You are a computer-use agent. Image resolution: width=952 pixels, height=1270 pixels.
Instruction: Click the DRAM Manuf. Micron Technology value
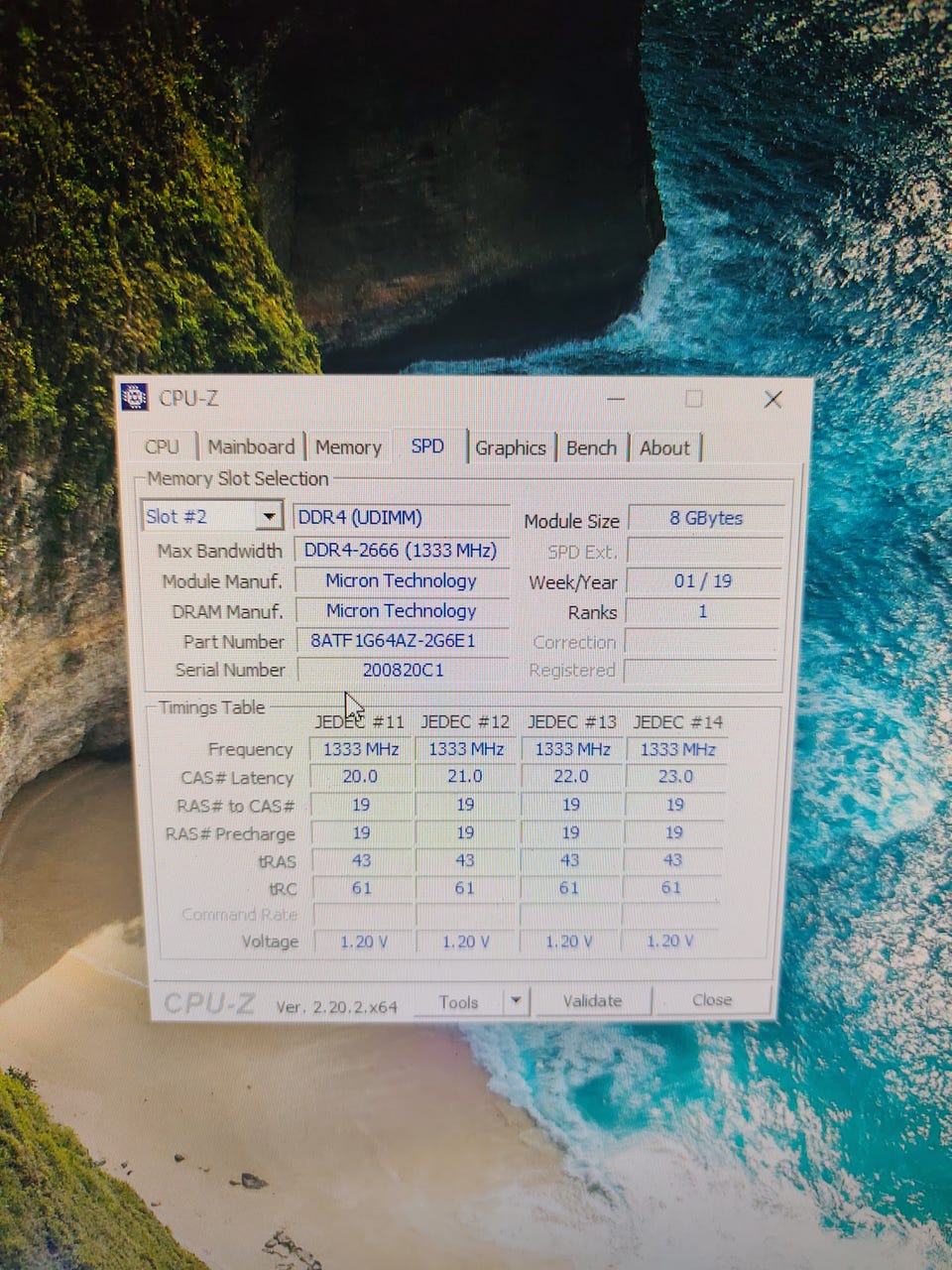[402, 610]
